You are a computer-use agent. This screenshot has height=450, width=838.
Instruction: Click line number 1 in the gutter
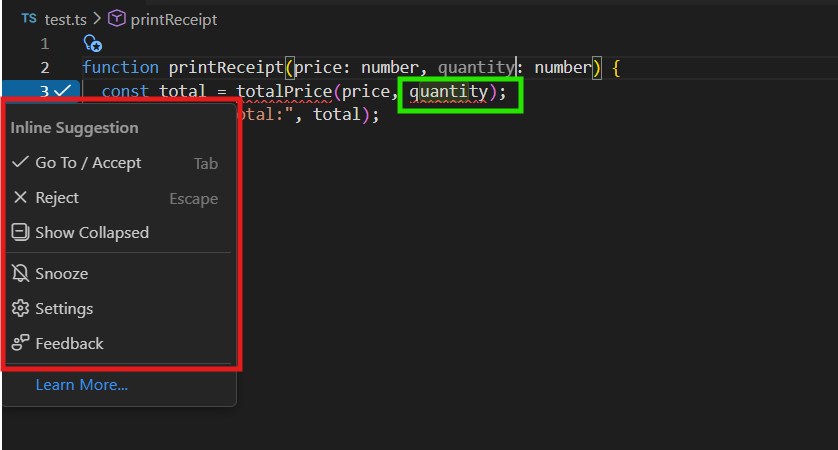coord(45,43)
